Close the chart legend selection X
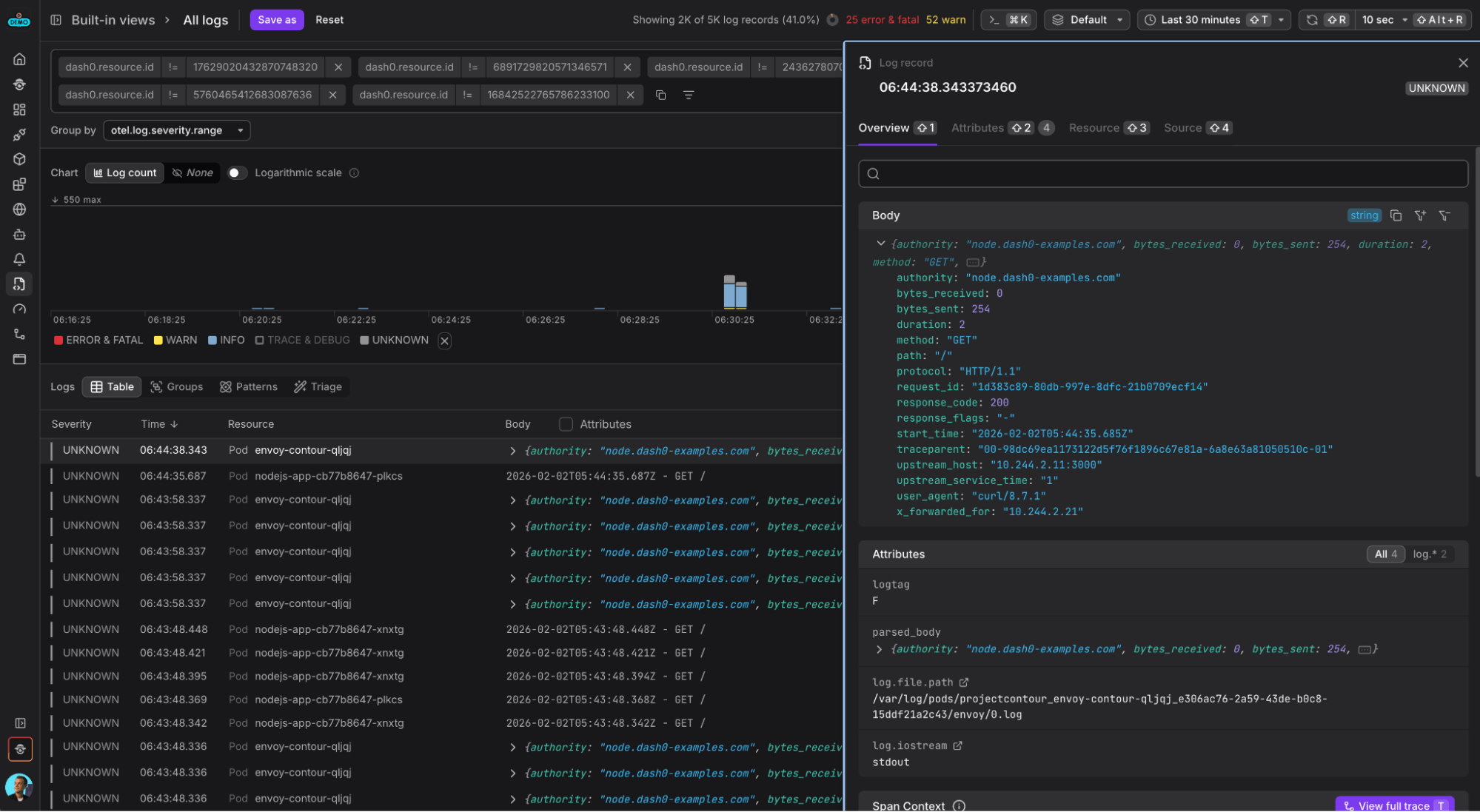This screenshot has height=812, width=1480. tap(444, 340)
